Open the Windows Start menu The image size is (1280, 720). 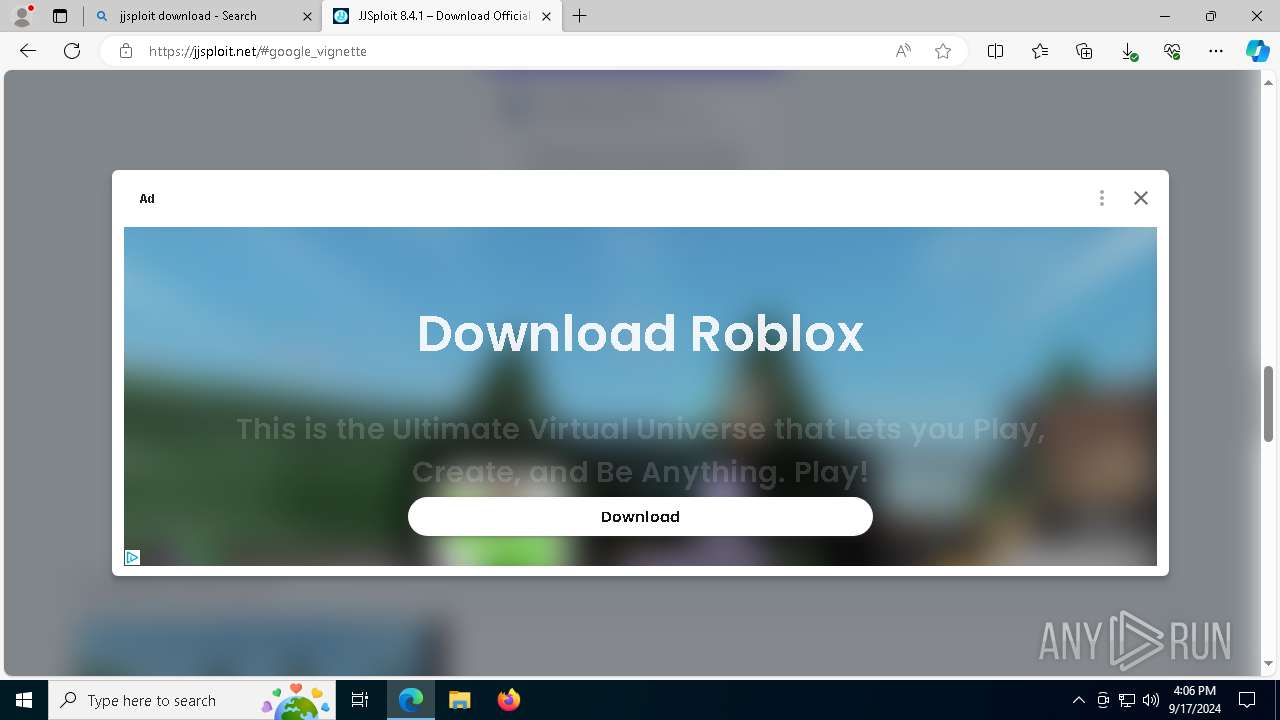24,700
